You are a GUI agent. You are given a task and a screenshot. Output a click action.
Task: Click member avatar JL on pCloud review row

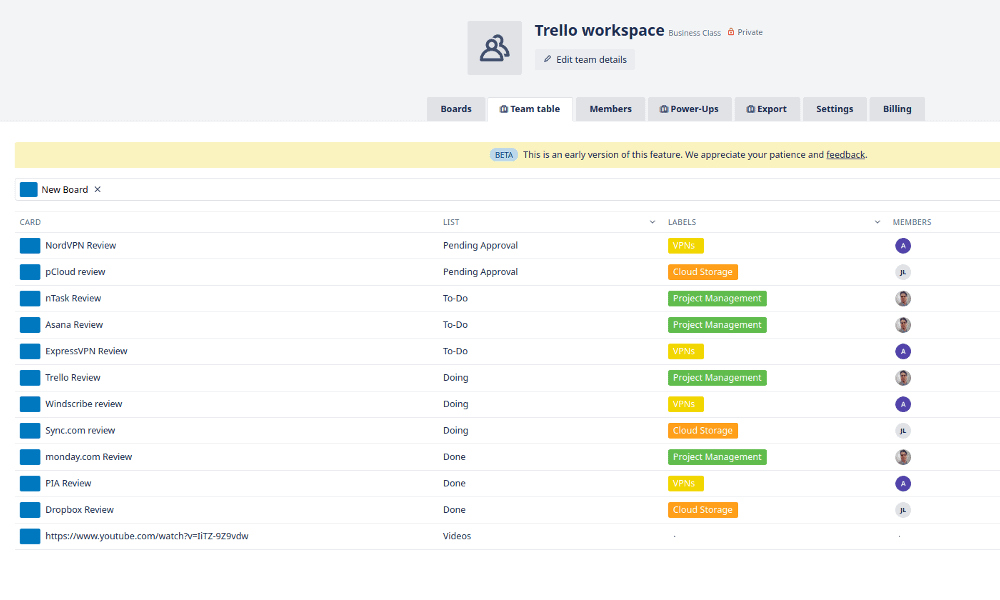[902, 272]
